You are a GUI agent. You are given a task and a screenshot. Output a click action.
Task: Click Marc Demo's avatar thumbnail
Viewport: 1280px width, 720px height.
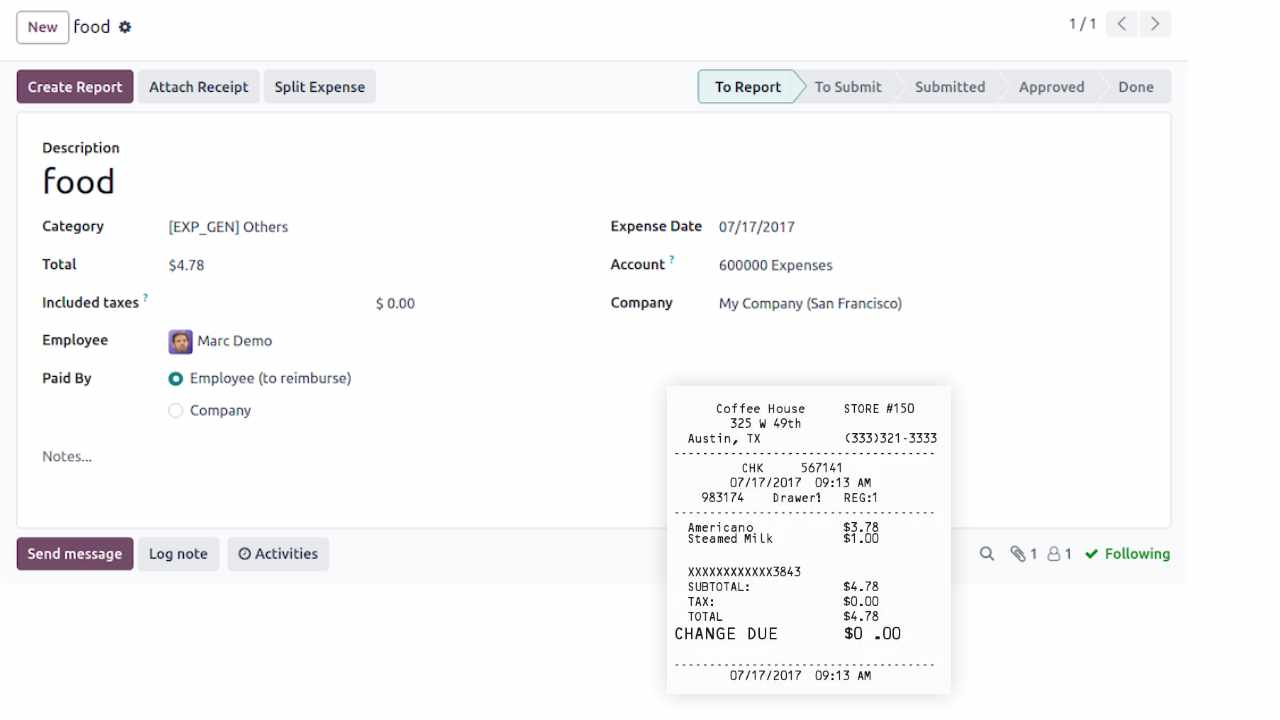(180, 341)
